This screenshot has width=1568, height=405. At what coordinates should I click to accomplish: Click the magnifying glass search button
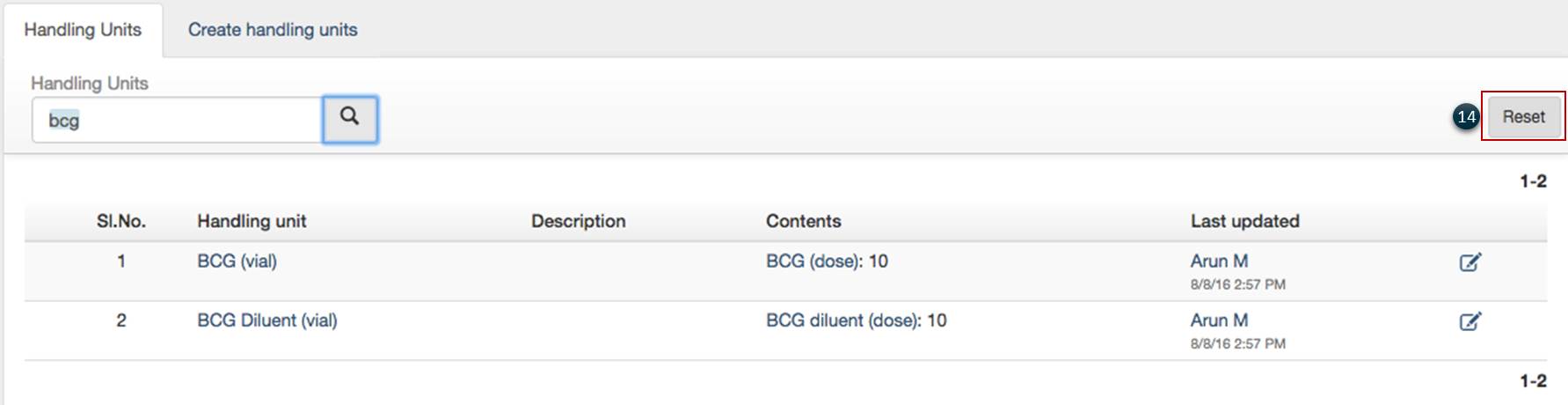350,119
